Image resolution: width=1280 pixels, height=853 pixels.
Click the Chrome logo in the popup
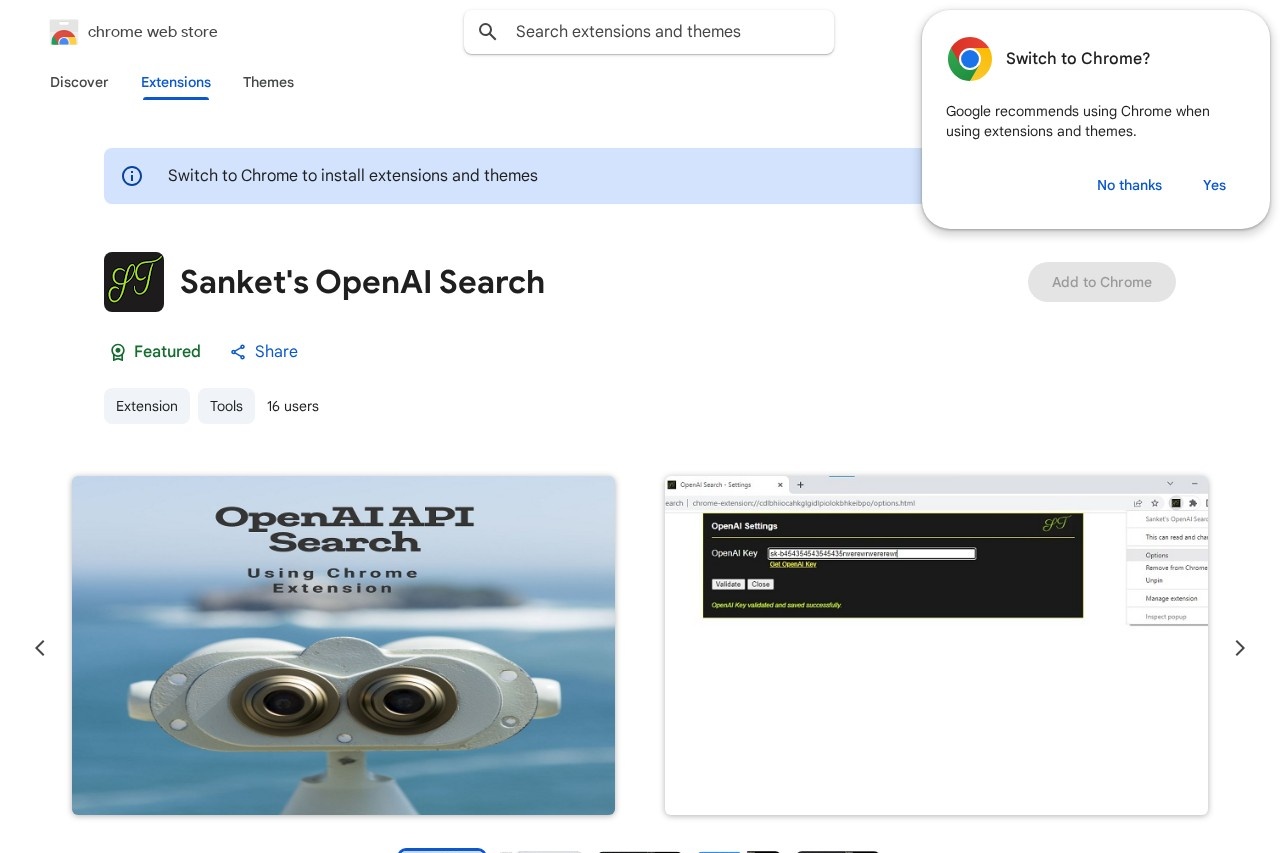pyautogui.click(x=969, y=59)
